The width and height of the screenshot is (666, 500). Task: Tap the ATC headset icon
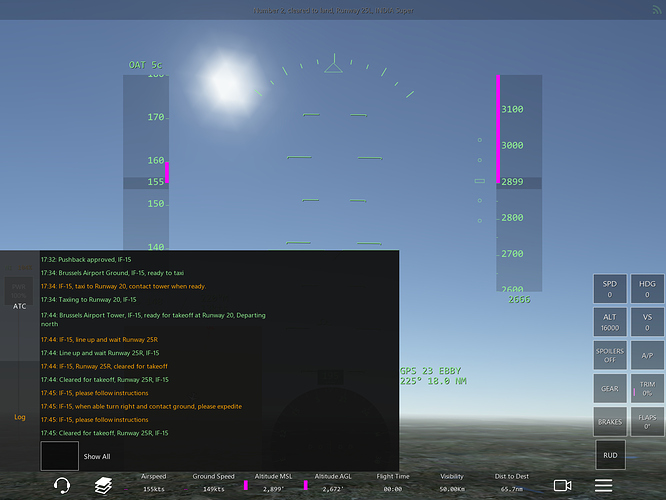click(x=62, y=486)
